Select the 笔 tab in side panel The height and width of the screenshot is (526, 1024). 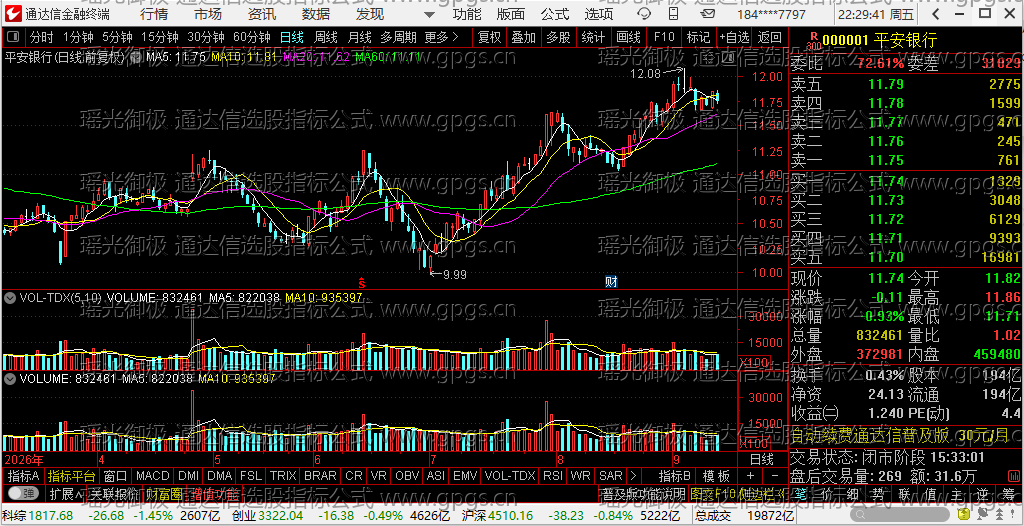coord(799,493)
